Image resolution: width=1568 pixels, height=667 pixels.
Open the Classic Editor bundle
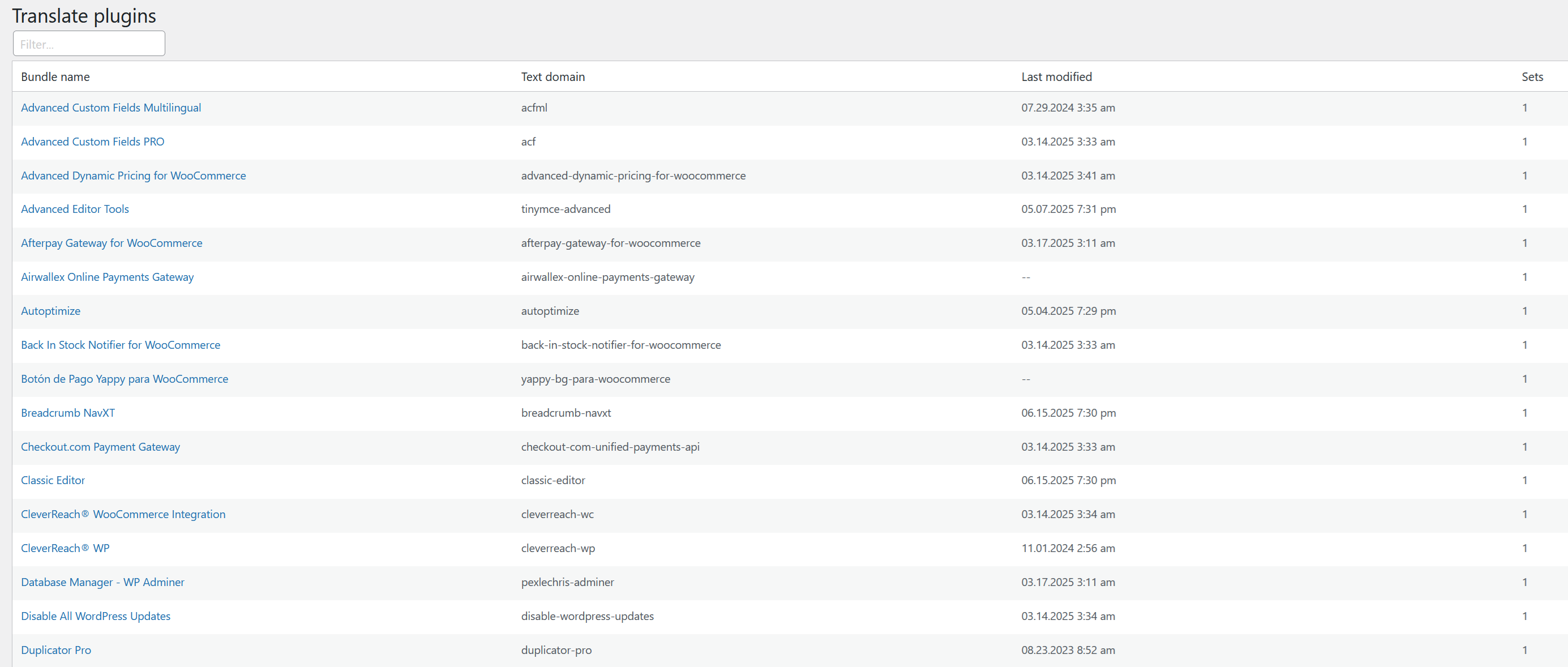point(53,481)
